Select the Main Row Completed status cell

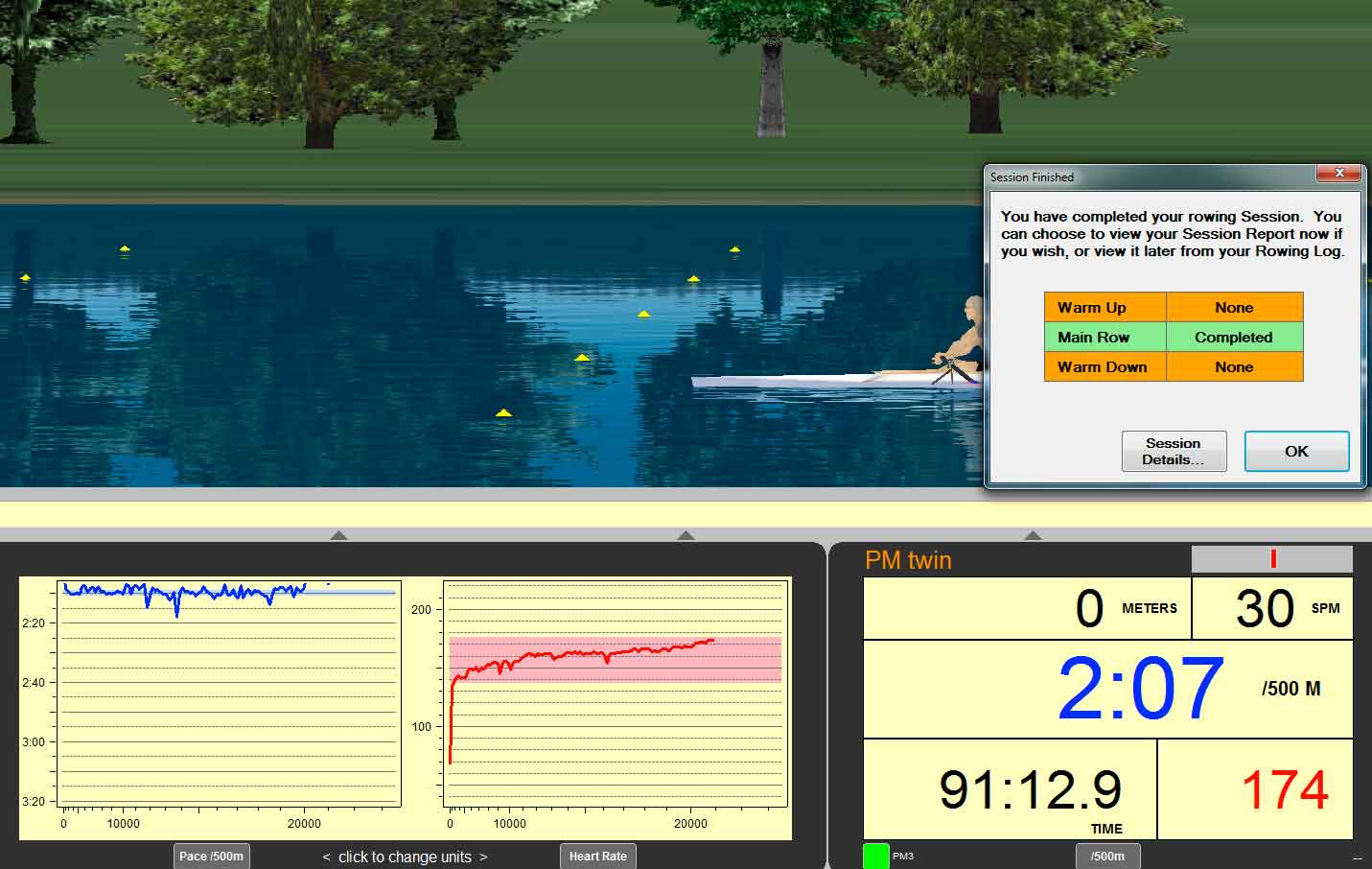[1234, 337]
